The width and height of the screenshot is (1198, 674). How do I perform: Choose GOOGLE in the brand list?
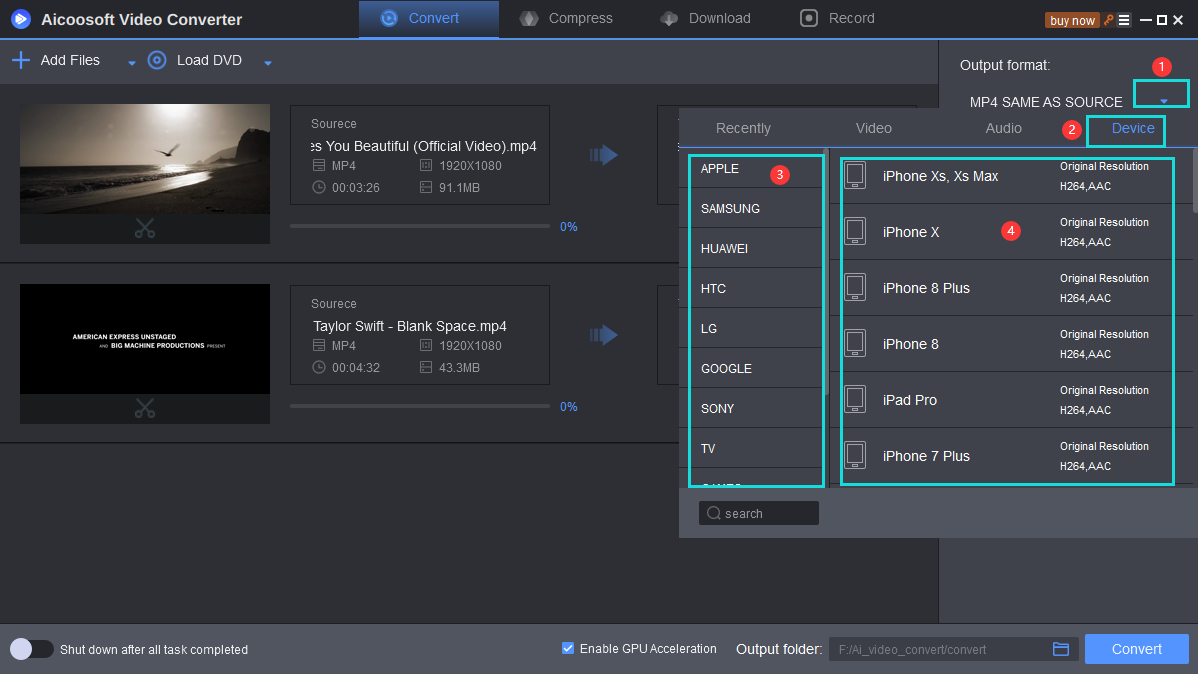pyautogui.click(x=753, y=368)
